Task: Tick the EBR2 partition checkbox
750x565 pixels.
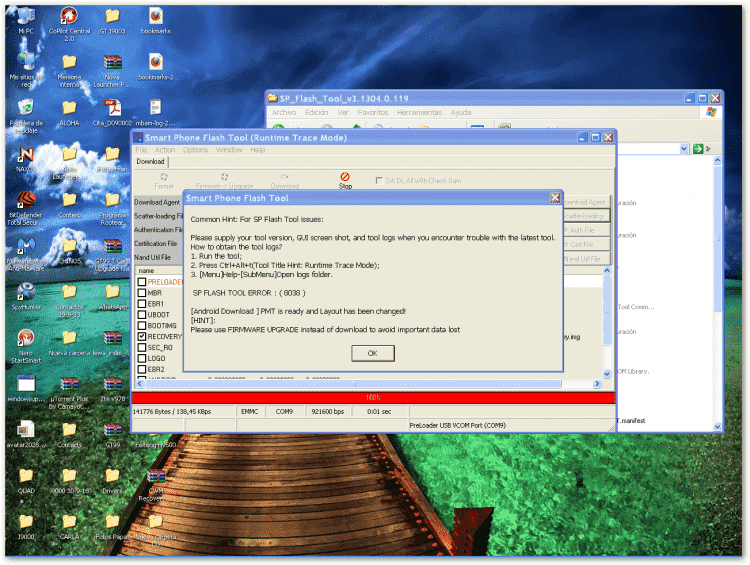Action: 142,369
